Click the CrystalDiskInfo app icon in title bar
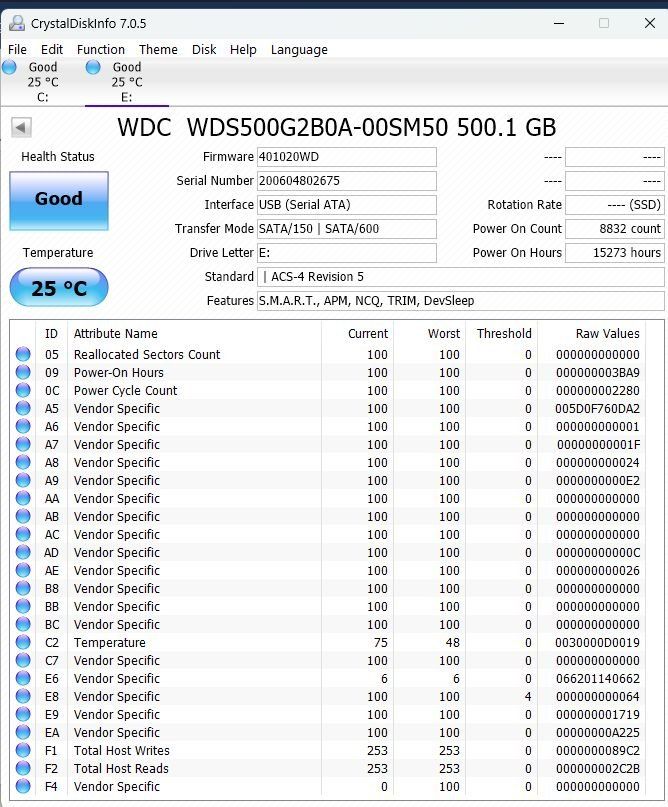The width and height of the screenshot is (668, 807). click(x=17, y=23)
